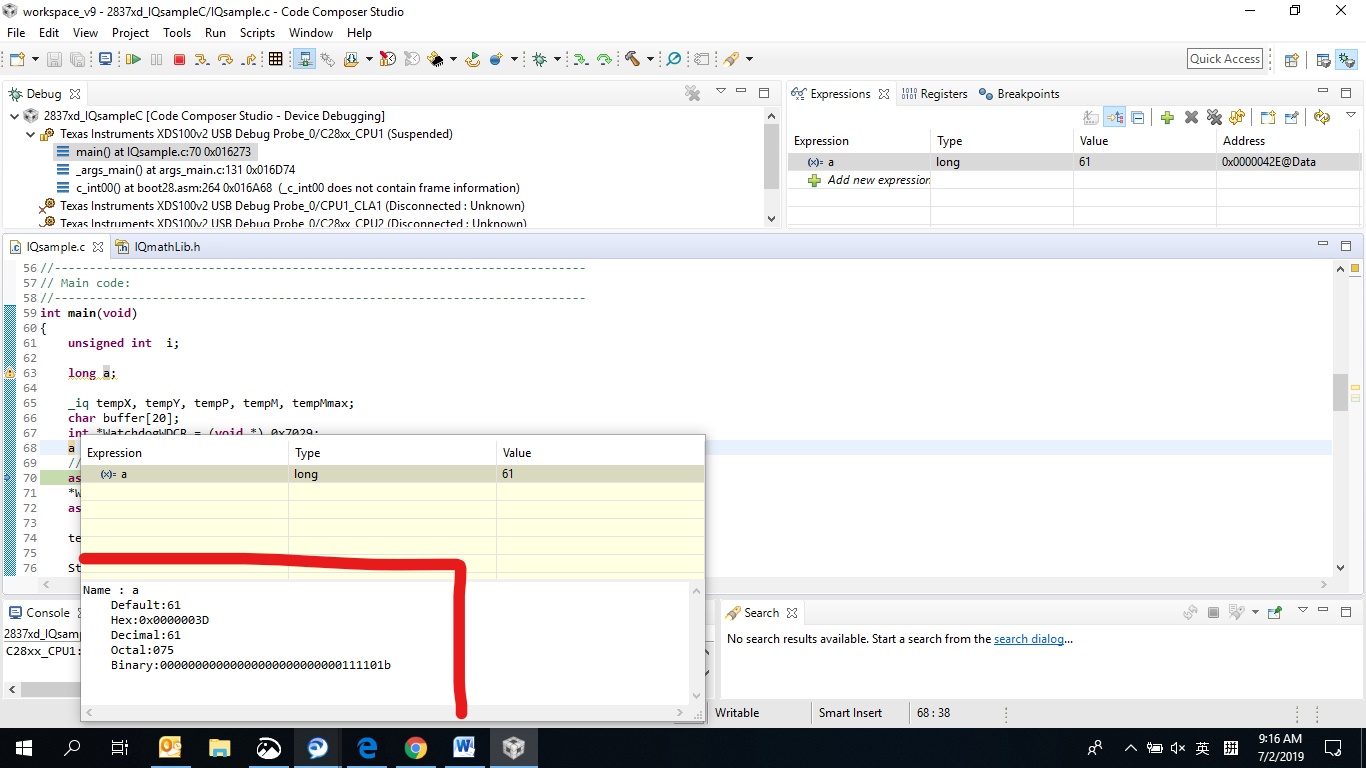This screenshot has width=1366, height=768.
Task: Click the Collapse All icon in Expressions
Action: 1138,117
